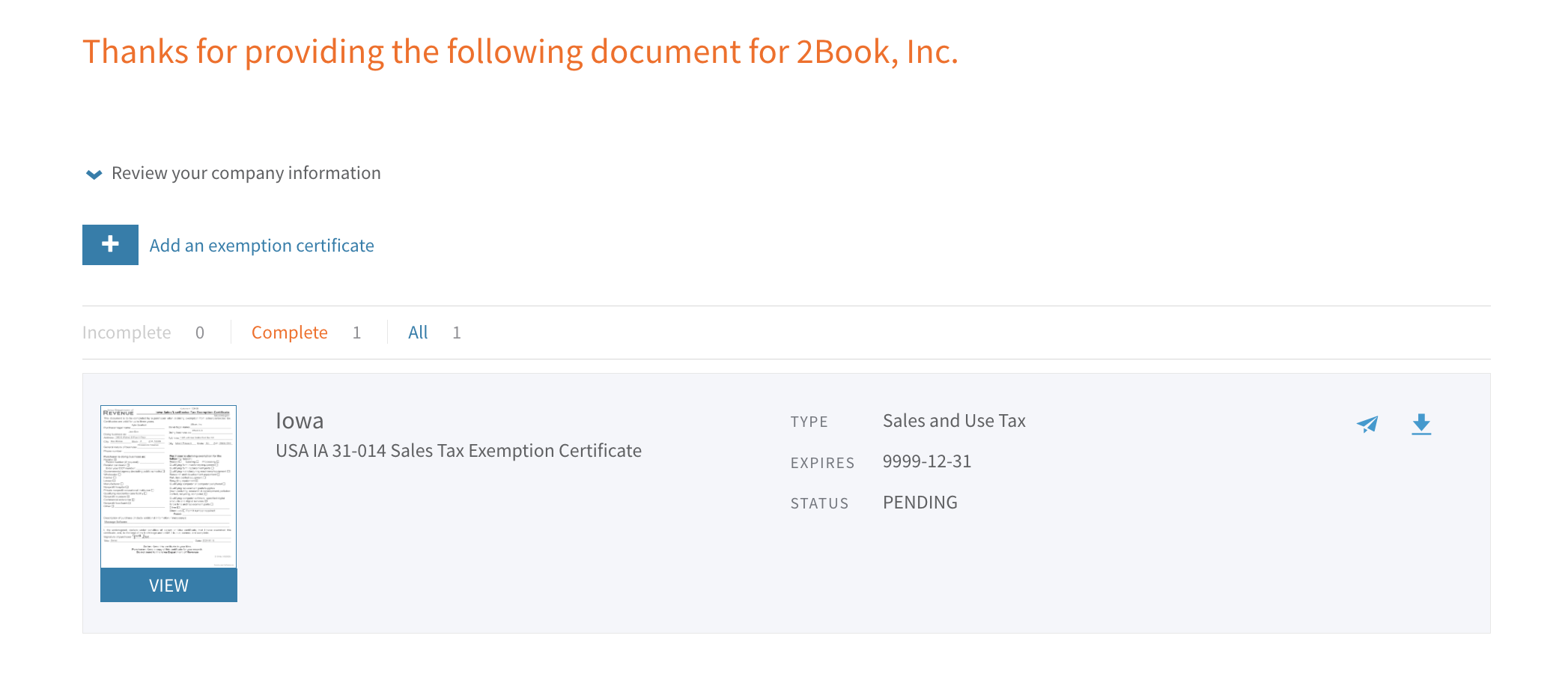Click the VIEW button under the thumbnail
1568x698 pixels.
pos(168,586)
